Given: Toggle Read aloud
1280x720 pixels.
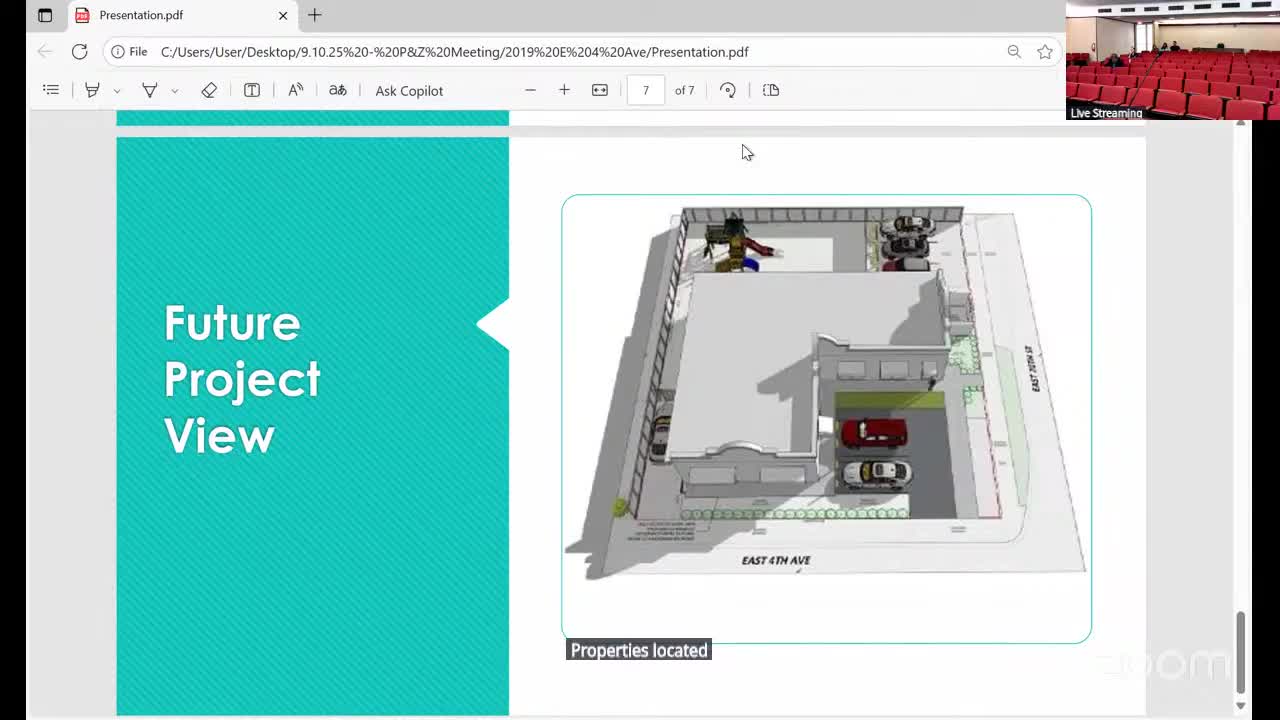Looking at the screenshot, I should coord(296,90).
